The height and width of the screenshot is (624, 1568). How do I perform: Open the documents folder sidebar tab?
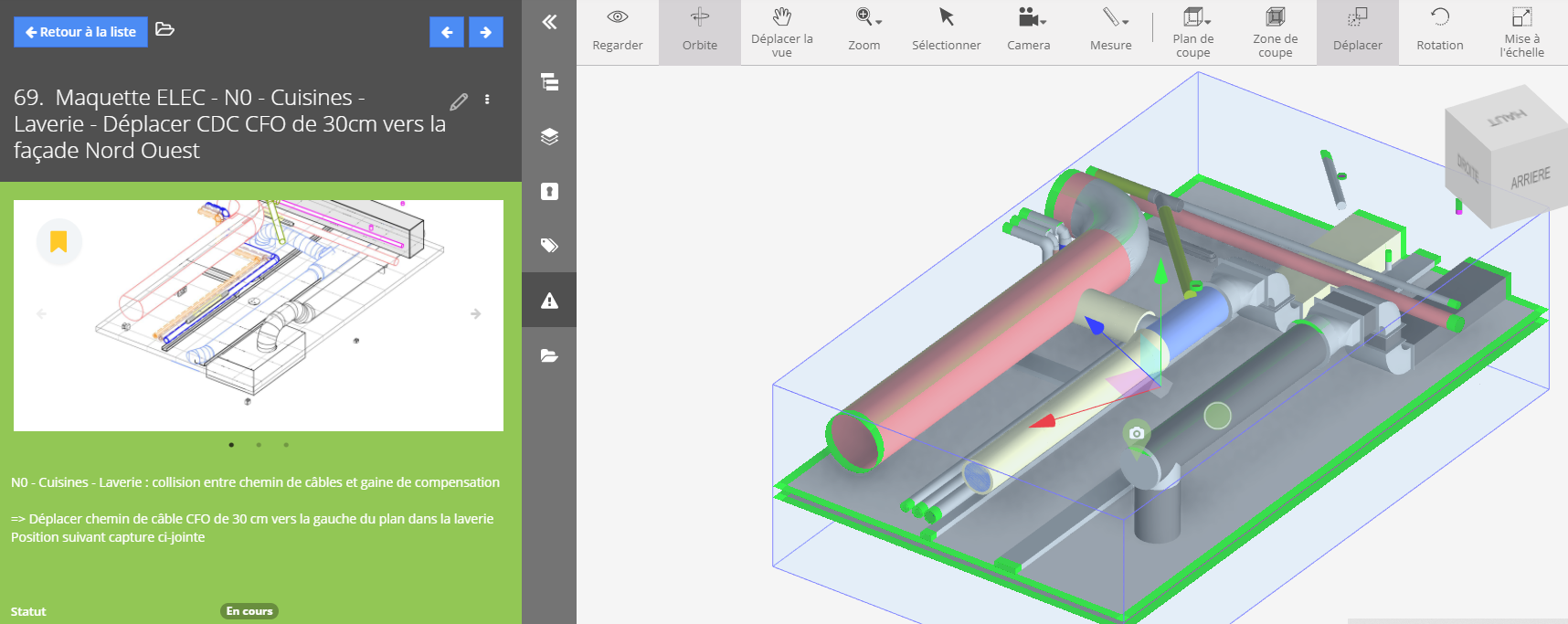[549, 355]
